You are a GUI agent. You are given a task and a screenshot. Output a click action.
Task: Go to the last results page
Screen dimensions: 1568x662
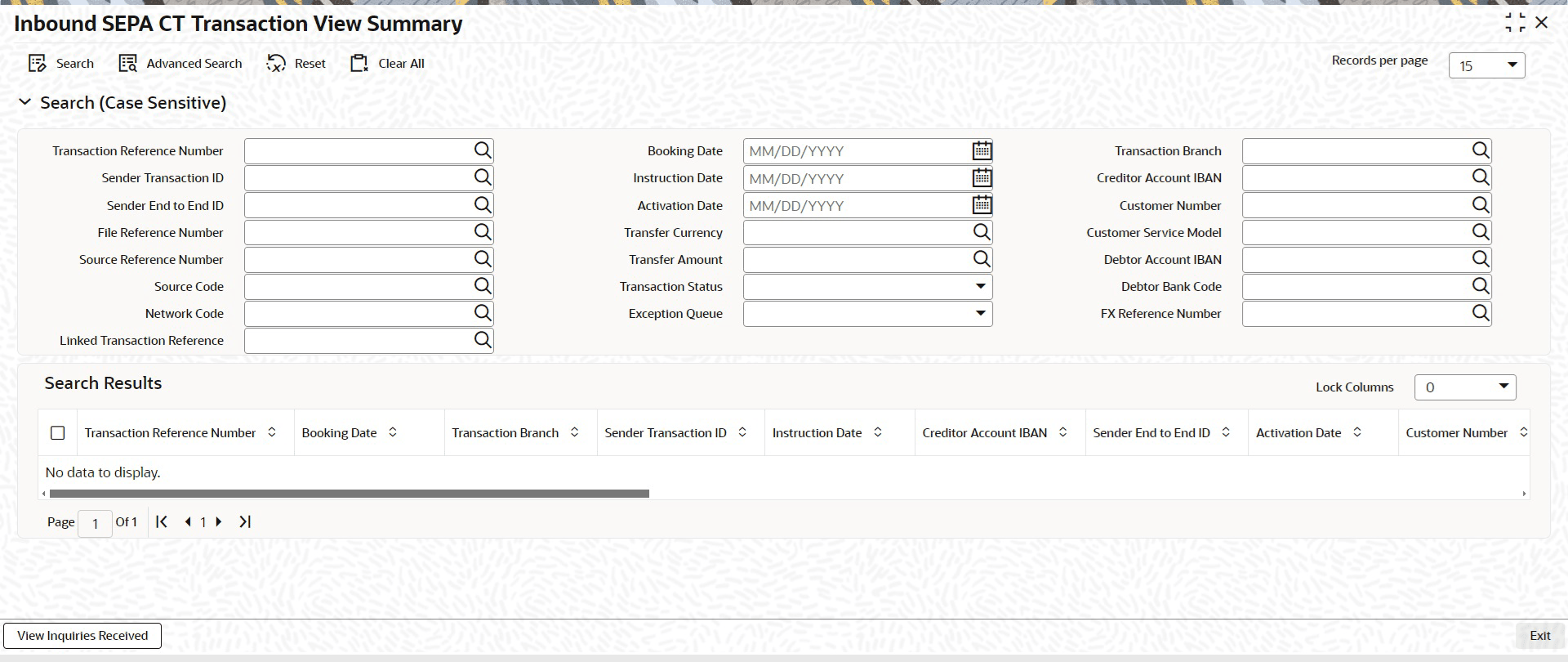click(x=245, y=521)
